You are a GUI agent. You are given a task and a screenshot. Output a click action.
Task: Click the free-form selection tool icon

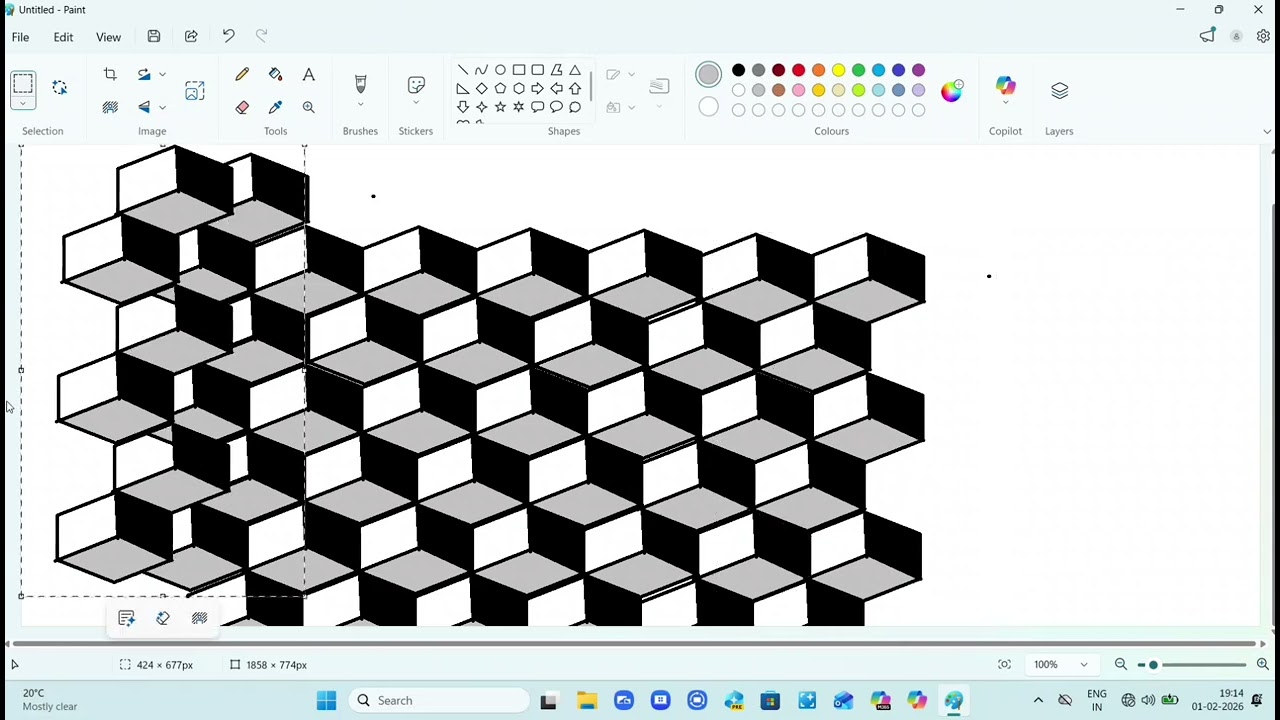click(59, 88)
